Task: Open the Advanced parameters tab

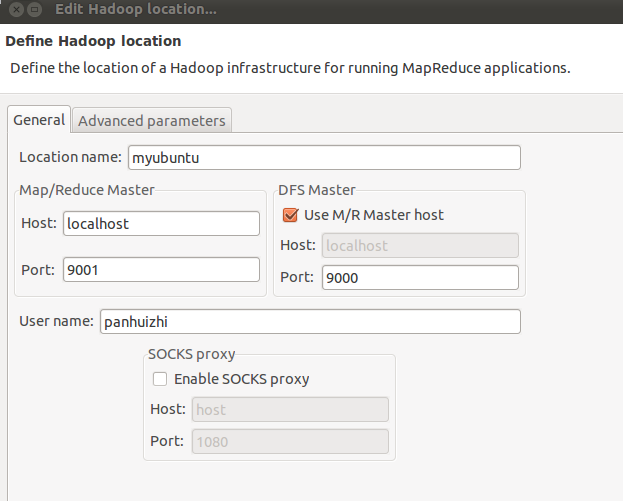Action: pyautogui.click(x=152, y=120)
